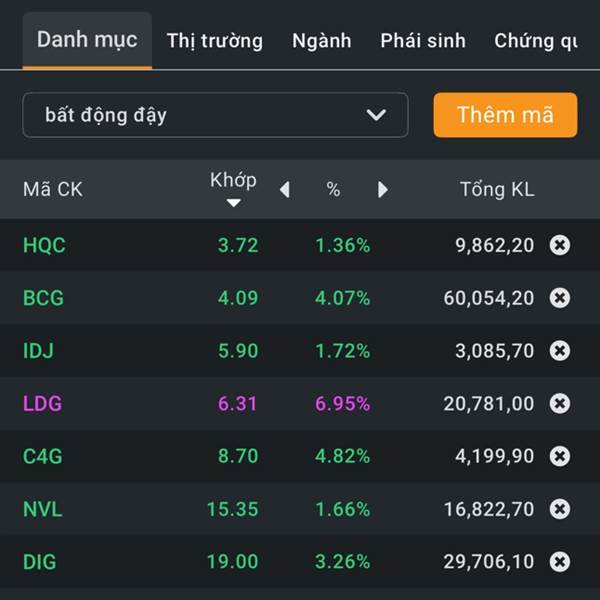Remove HQC from the watchlist
Image resolution: width=600 pixels, height=600 pixels.
pyautogui.click(x=559, y=245)
